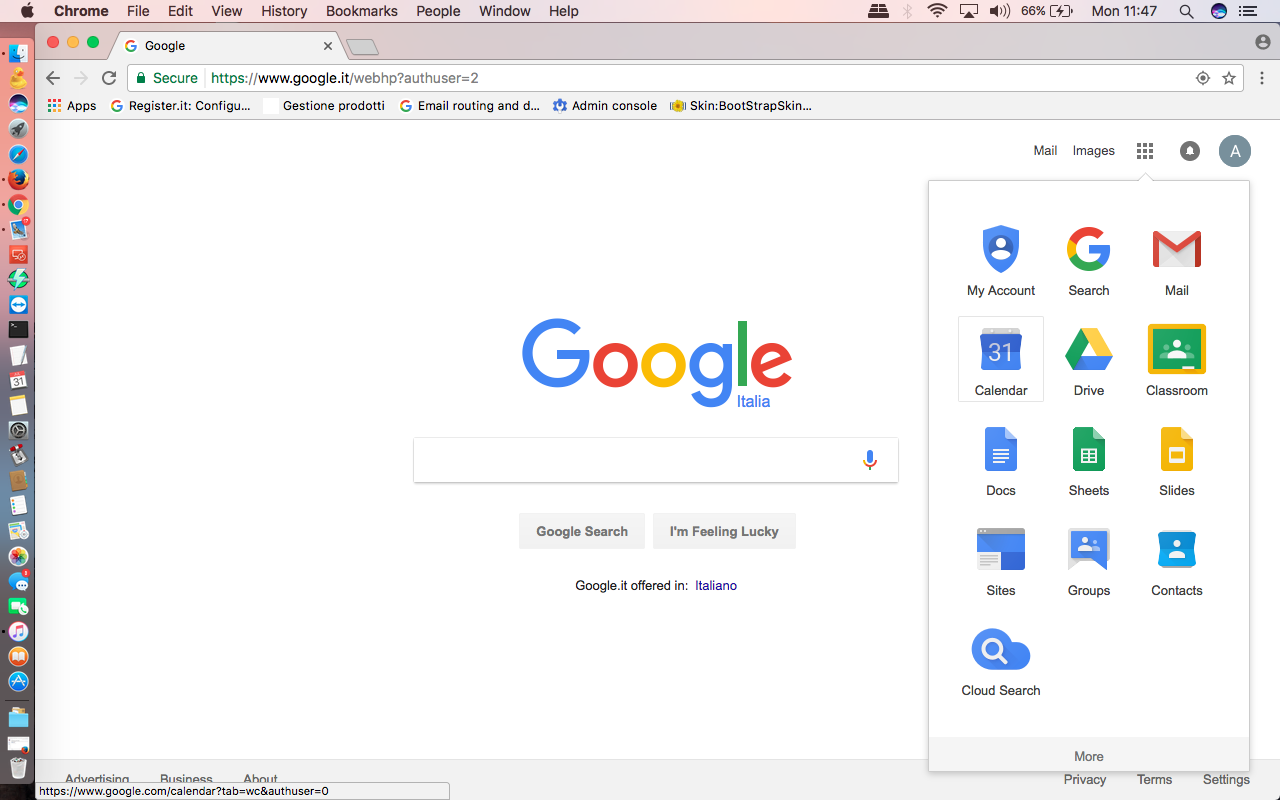This screenshot has height=800, width=1280.
Task: Open the Bookmarks menu
Action: coord(362,11)
